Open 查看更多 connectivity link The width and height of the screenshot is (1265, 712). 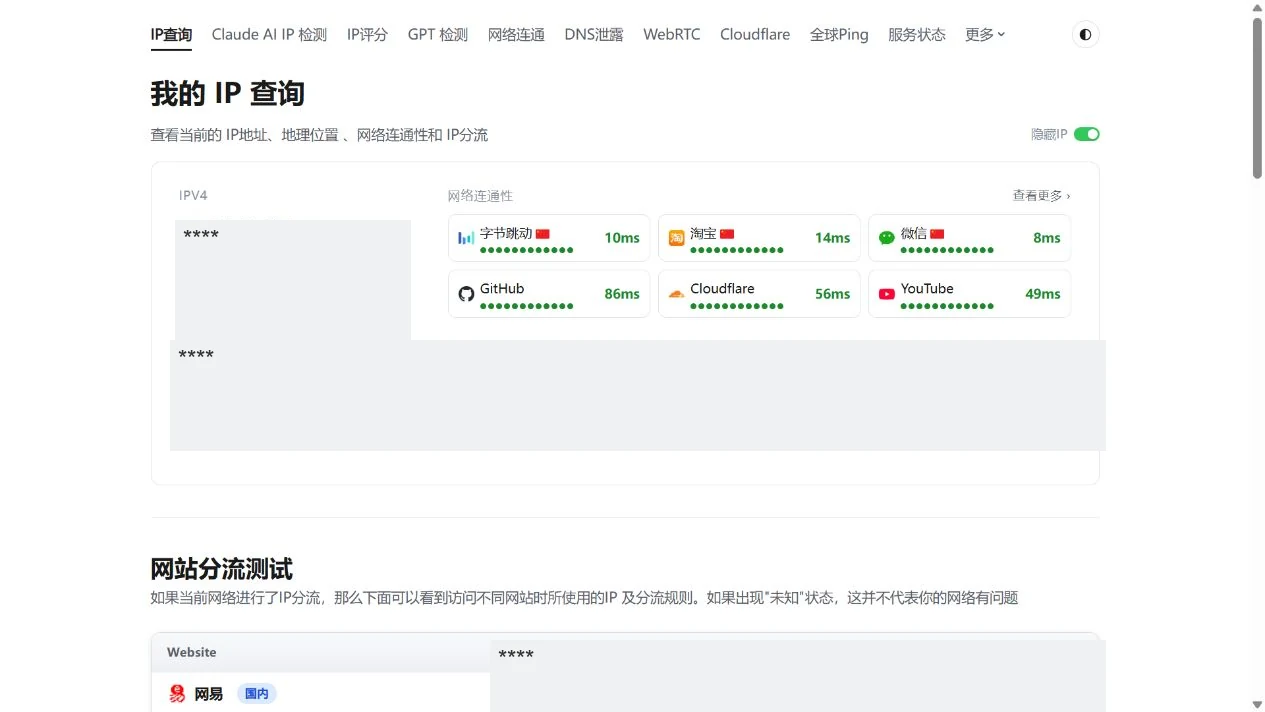(1041, 196)
